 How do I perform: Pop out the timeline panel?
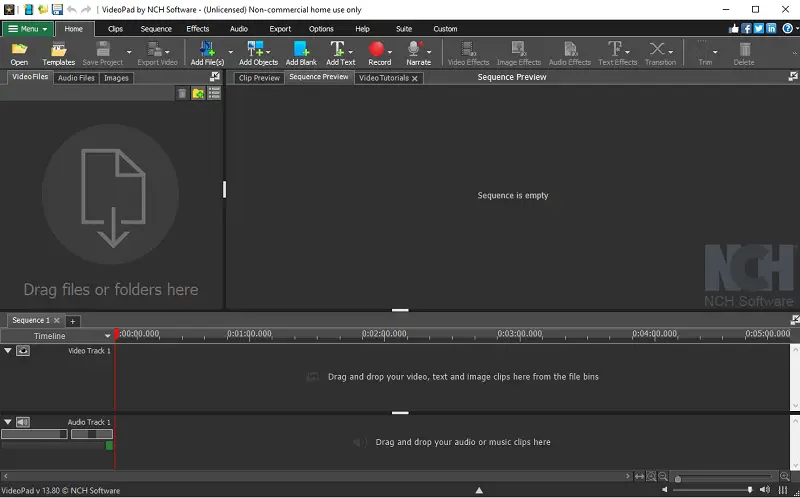pyautogui.click(x=794, y=320)
